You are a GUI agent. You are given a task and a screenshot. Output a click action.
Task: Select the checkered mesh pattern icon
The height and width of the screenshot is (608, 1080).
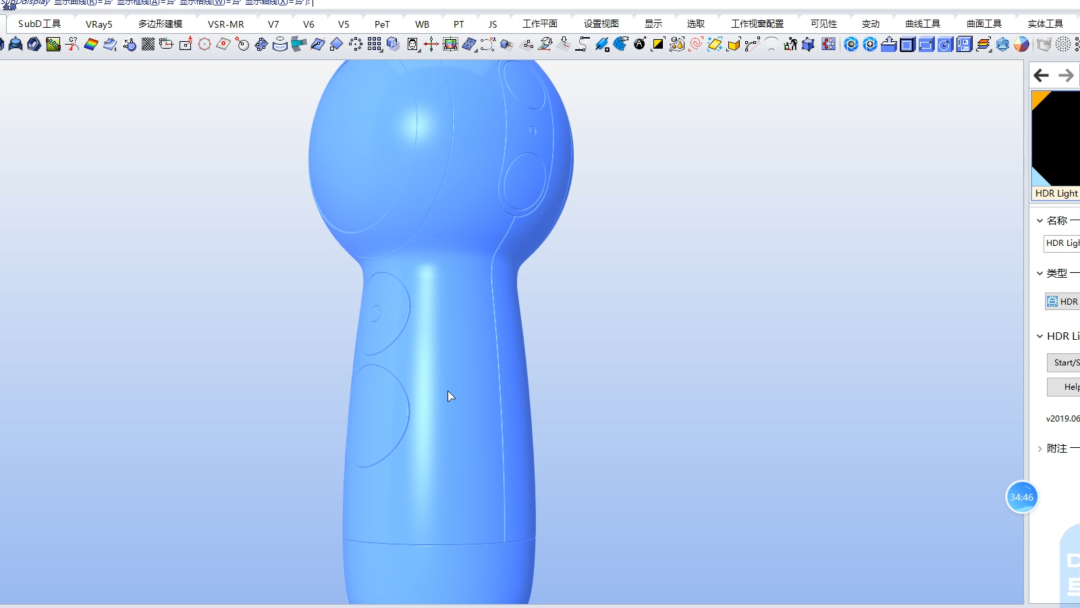pos(147,45)
